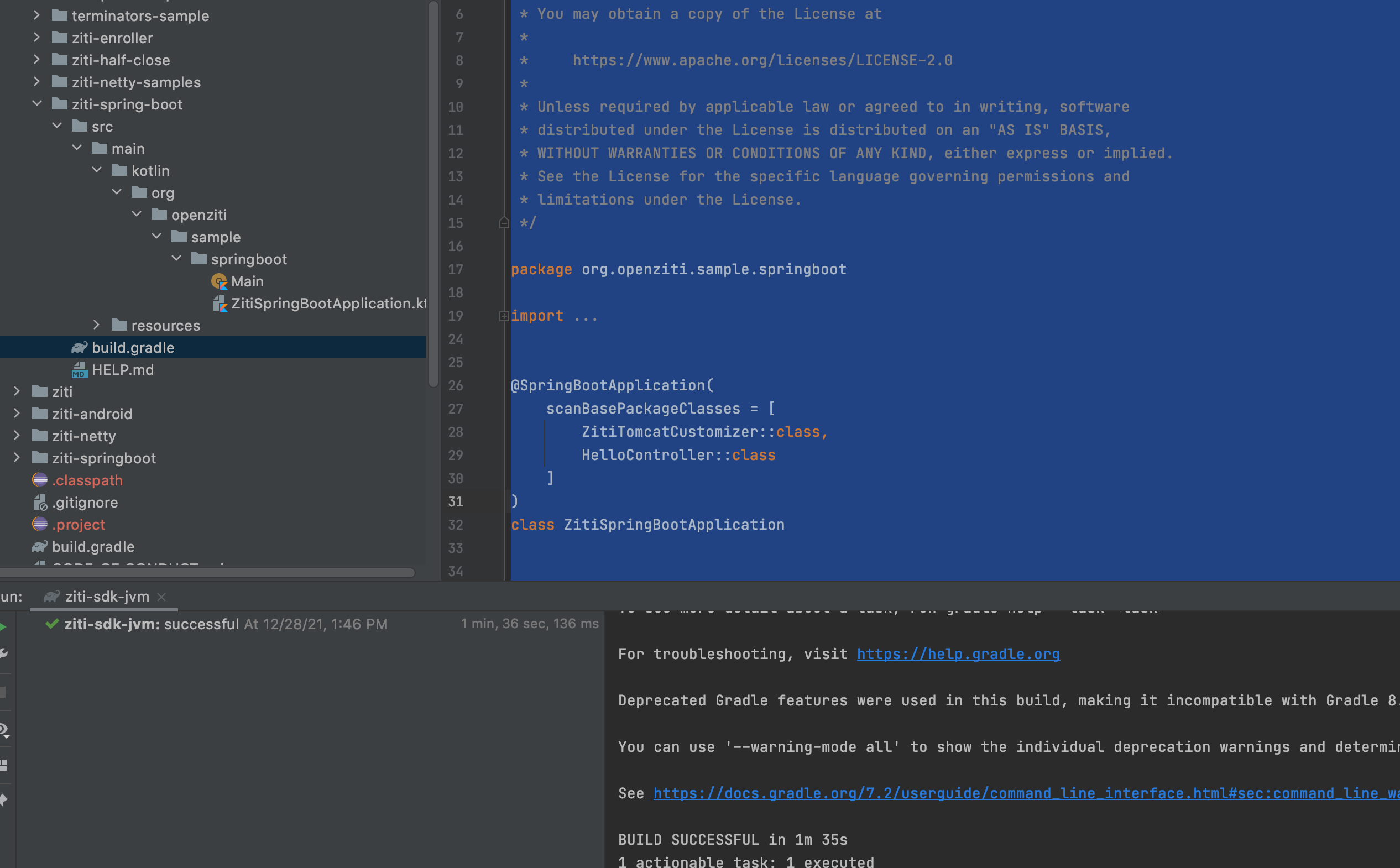Image resolution: width=1400 pixels, height=868 pixels.
Task: Click the wrench settings icon in Run toolbar
Action: 3,653
